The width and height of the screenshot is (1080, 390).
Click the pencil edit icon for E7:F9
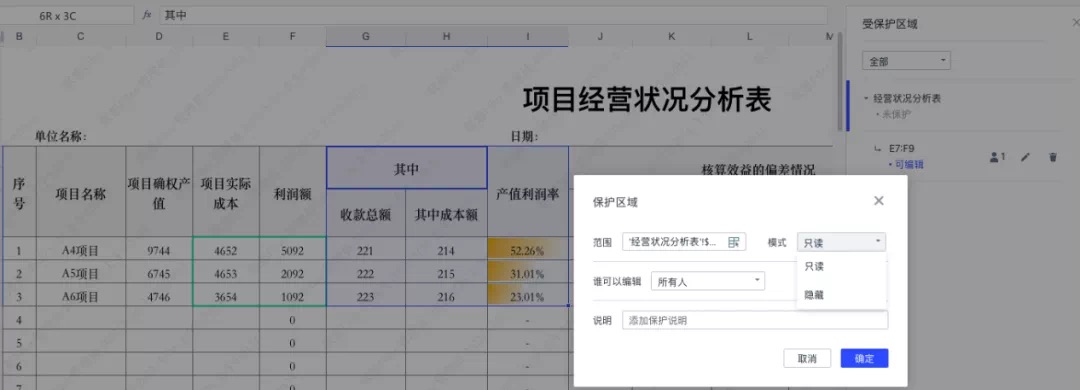1025,157
